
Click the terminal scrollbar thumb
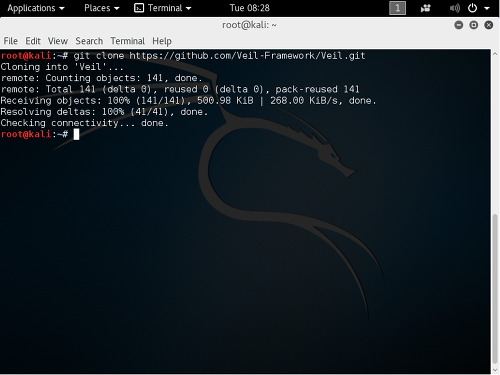tap(495, 289)
